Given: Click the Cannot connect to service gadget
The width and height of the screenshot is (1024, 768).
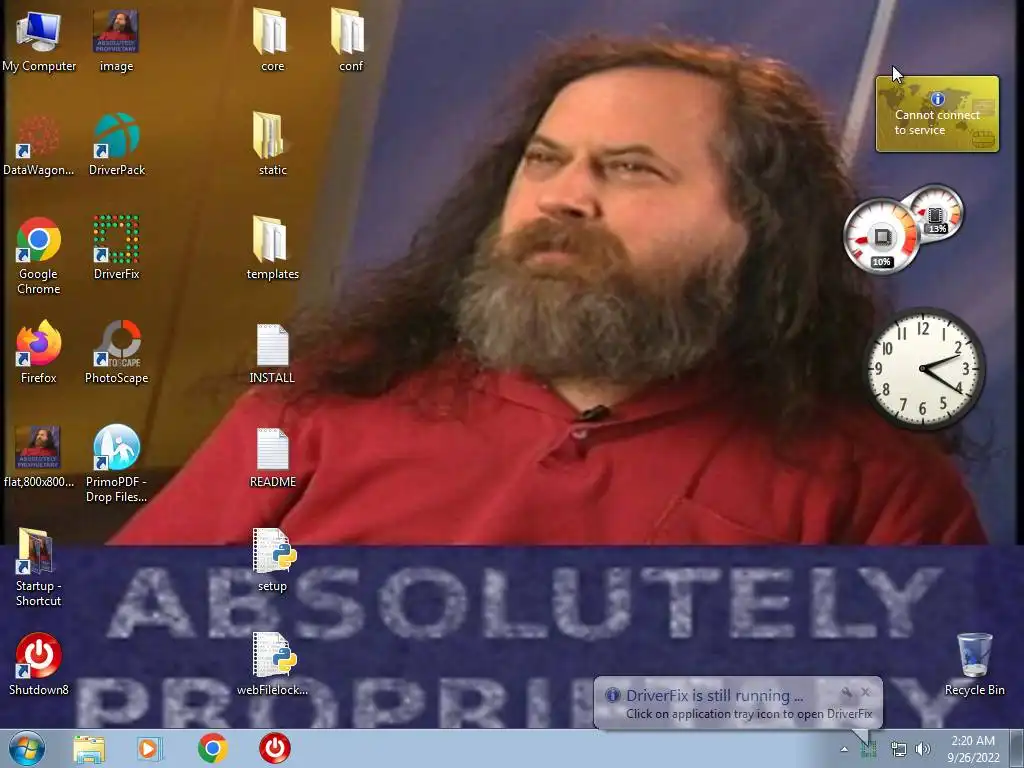Looking at the screenshot, I should pyautogui.click(x=937, y=114).
